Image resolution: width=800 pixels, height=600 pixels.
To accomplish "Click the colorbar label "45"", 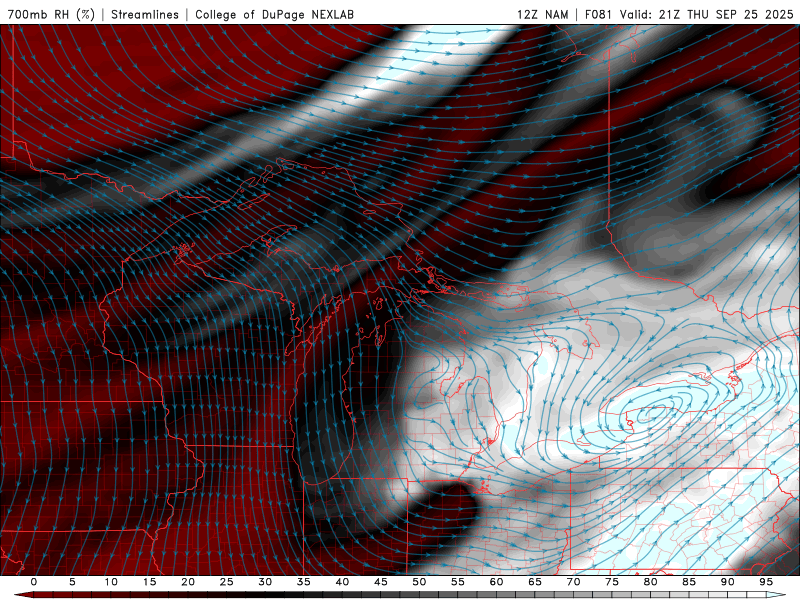I will (x=381, y=582).
